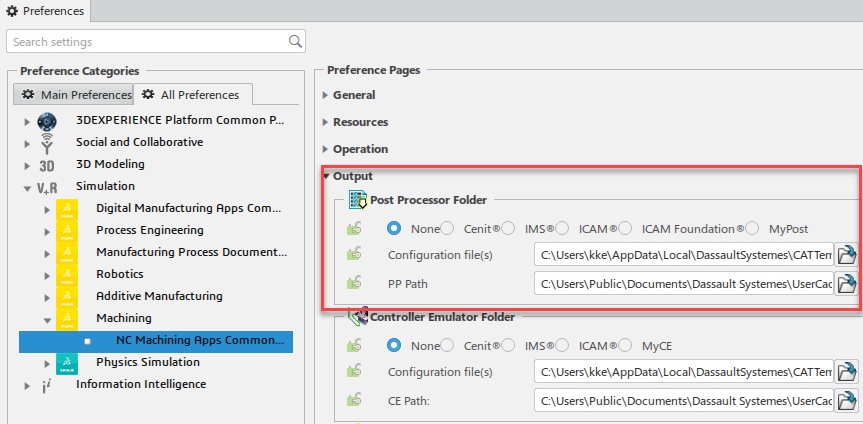This screenshot has width=863, height=424.
Task: Collapse the Machining node
Action: (x=47, y=320)
